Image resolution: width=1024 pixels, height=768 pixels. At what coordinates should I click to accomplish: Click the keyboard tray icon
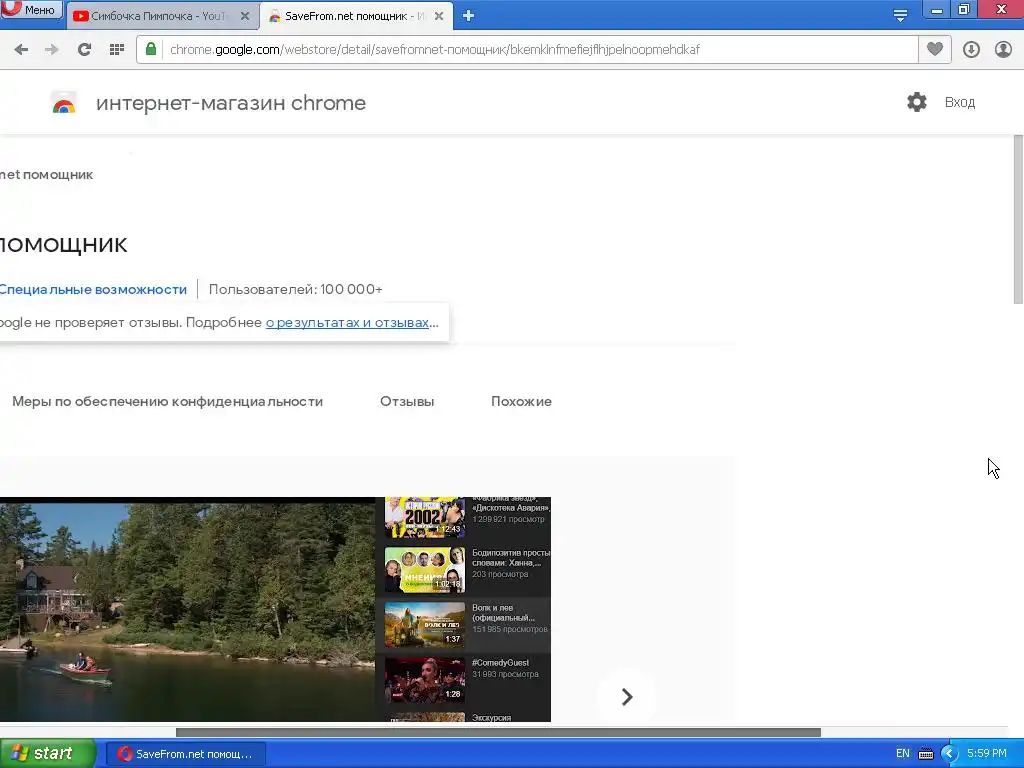(926, 754)
